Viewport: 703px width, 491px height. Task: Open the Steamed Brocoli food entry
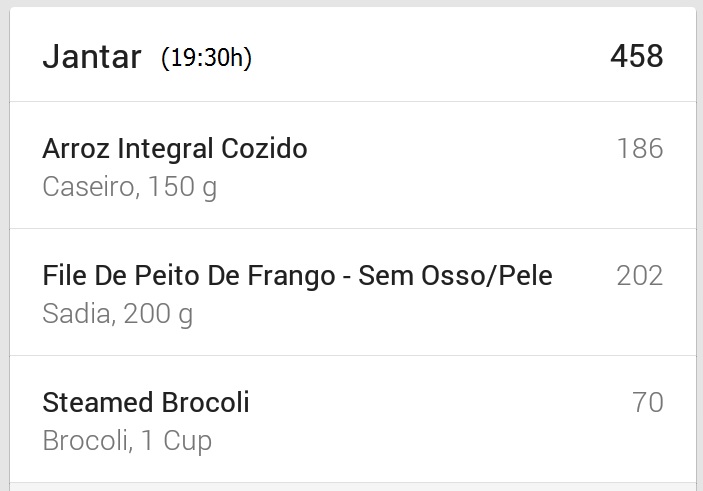pyautogui.click(x=353, y=419)
